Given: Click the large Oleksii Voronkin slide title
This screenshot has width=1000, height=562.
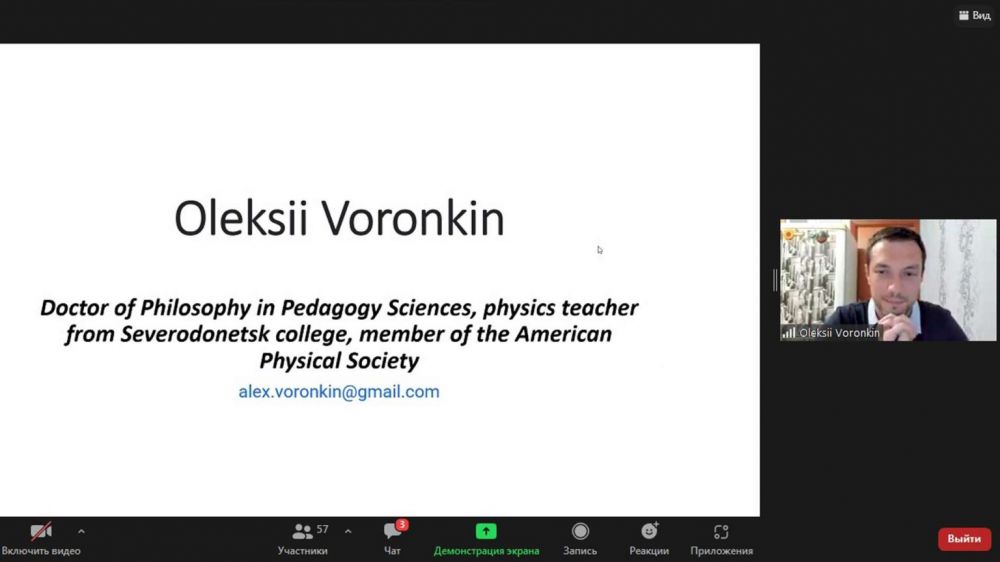Looking at the screenshot, I should point(339,219).
